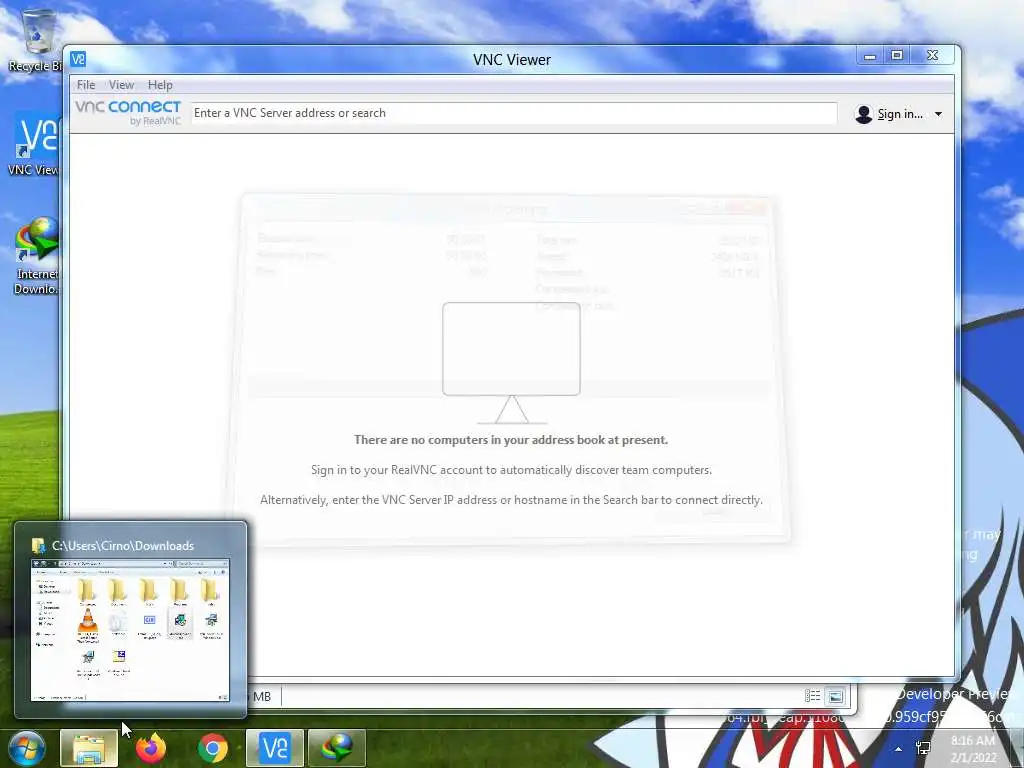Open the Downloads folder window thumbnail preview

click(131, 630)
